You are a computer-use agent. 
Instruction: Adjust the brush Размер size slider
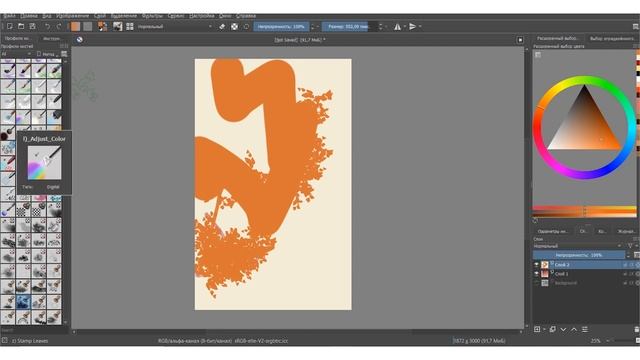pos(349,27)
